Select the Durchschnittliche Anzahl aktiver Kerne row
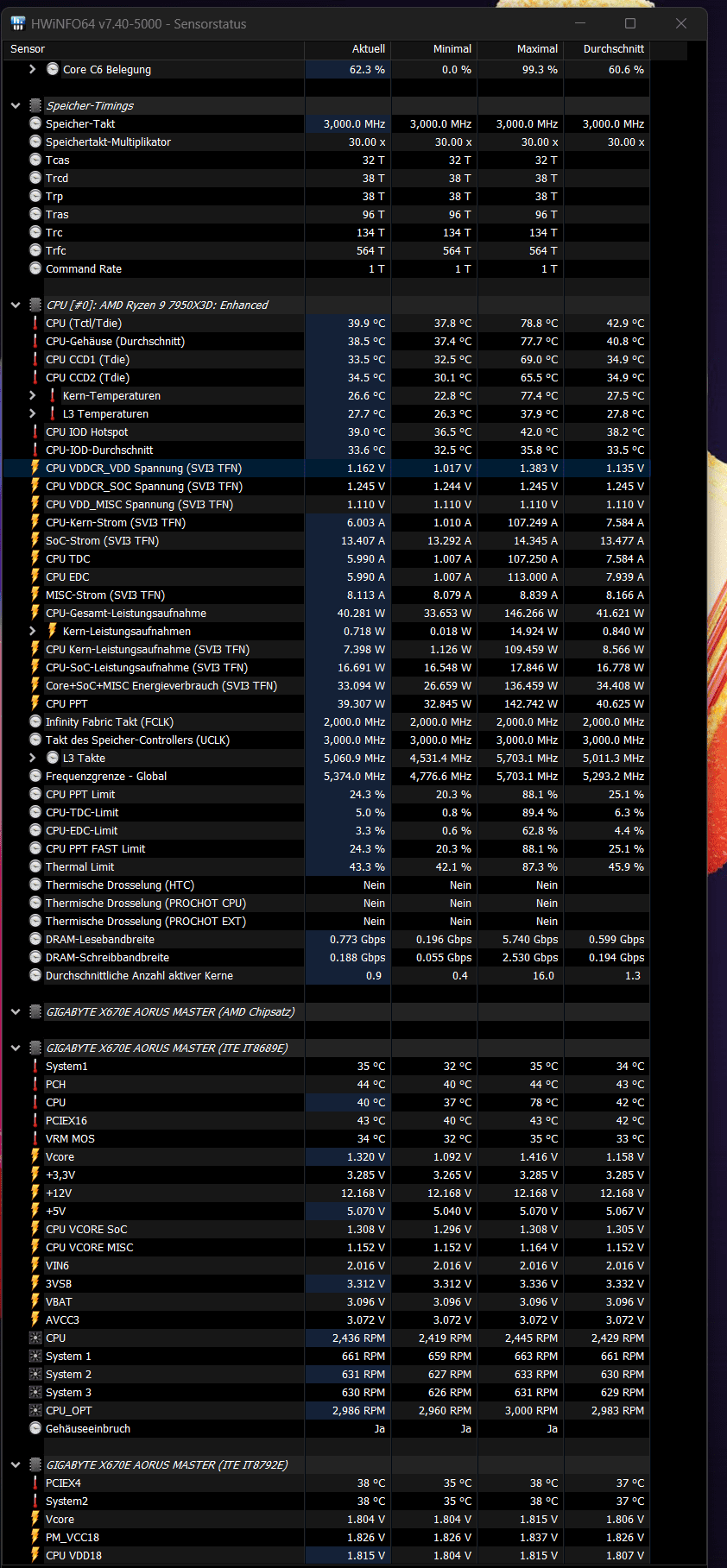Screen dimensions: 727x1568 [x=326, y=975]
